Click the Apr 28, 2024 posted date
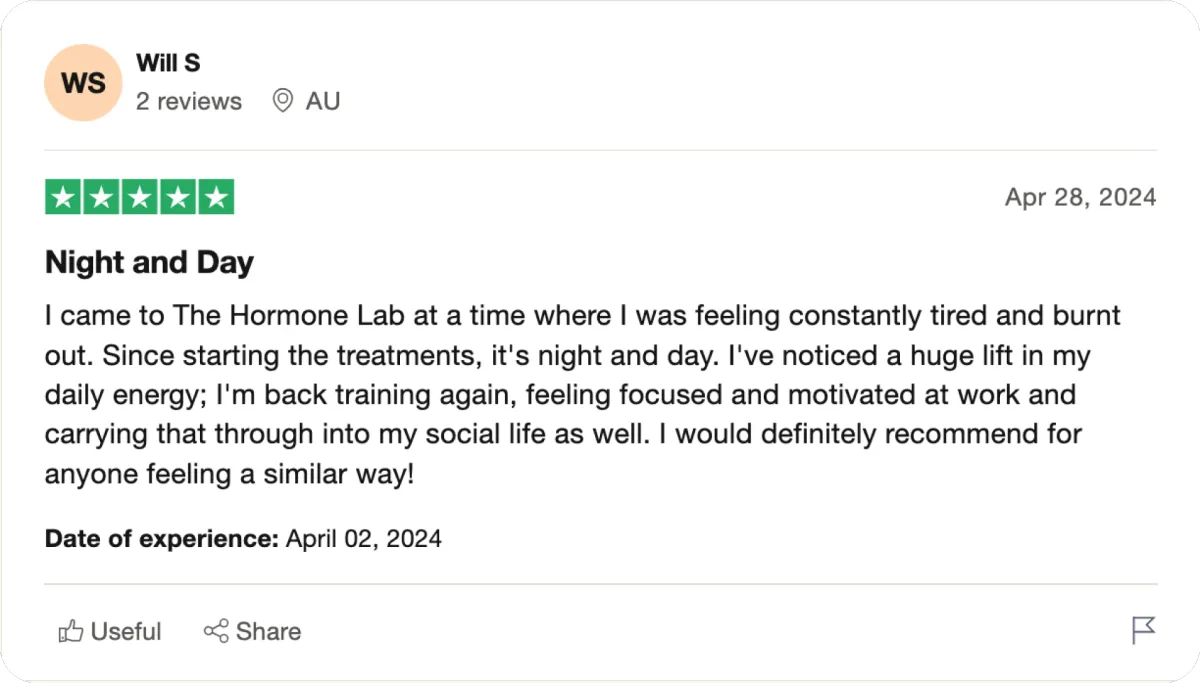Screen dimensions: 1200x683 coord(1080,197)
